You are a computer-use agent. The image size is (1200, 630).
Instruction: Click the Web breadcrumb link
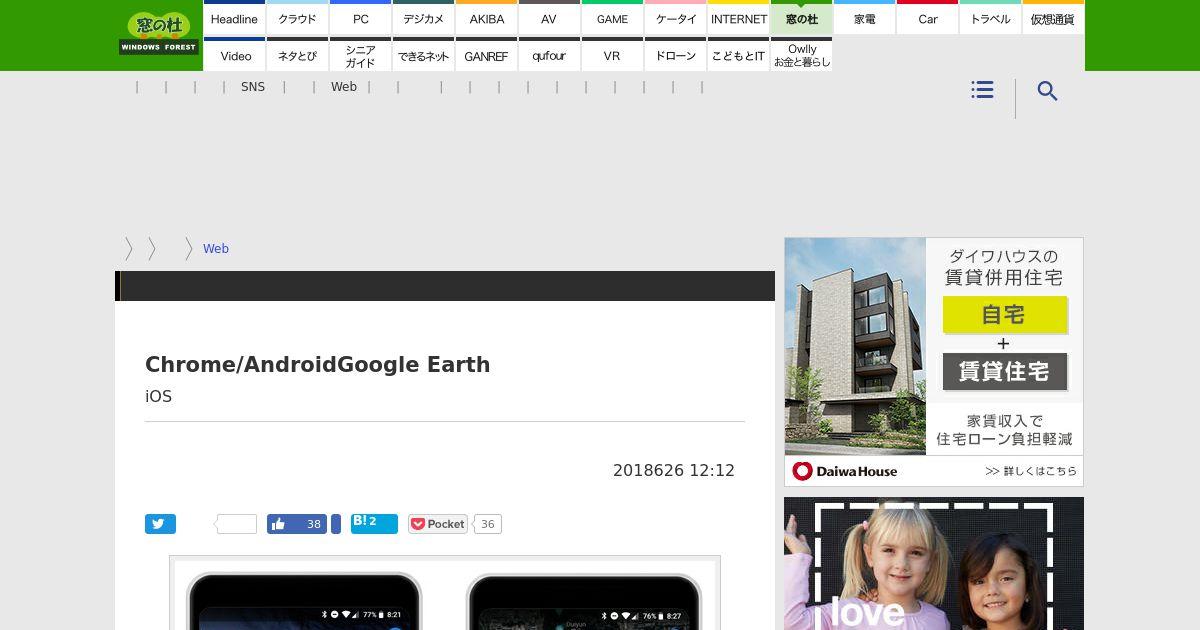[x=216, y=249]
